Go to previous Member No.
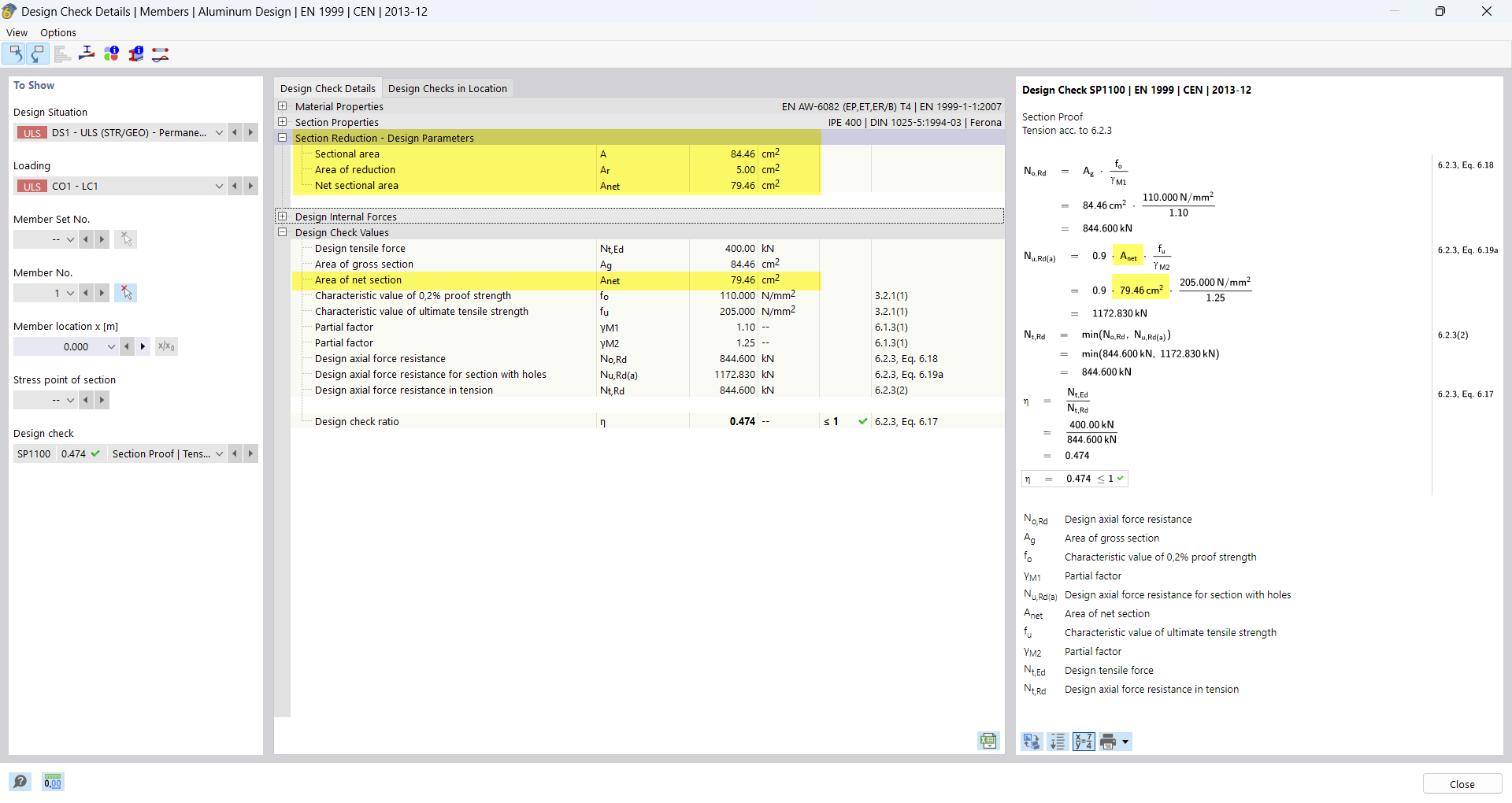1512x803 pixels. pyautogui.click(x=86, y=293)
